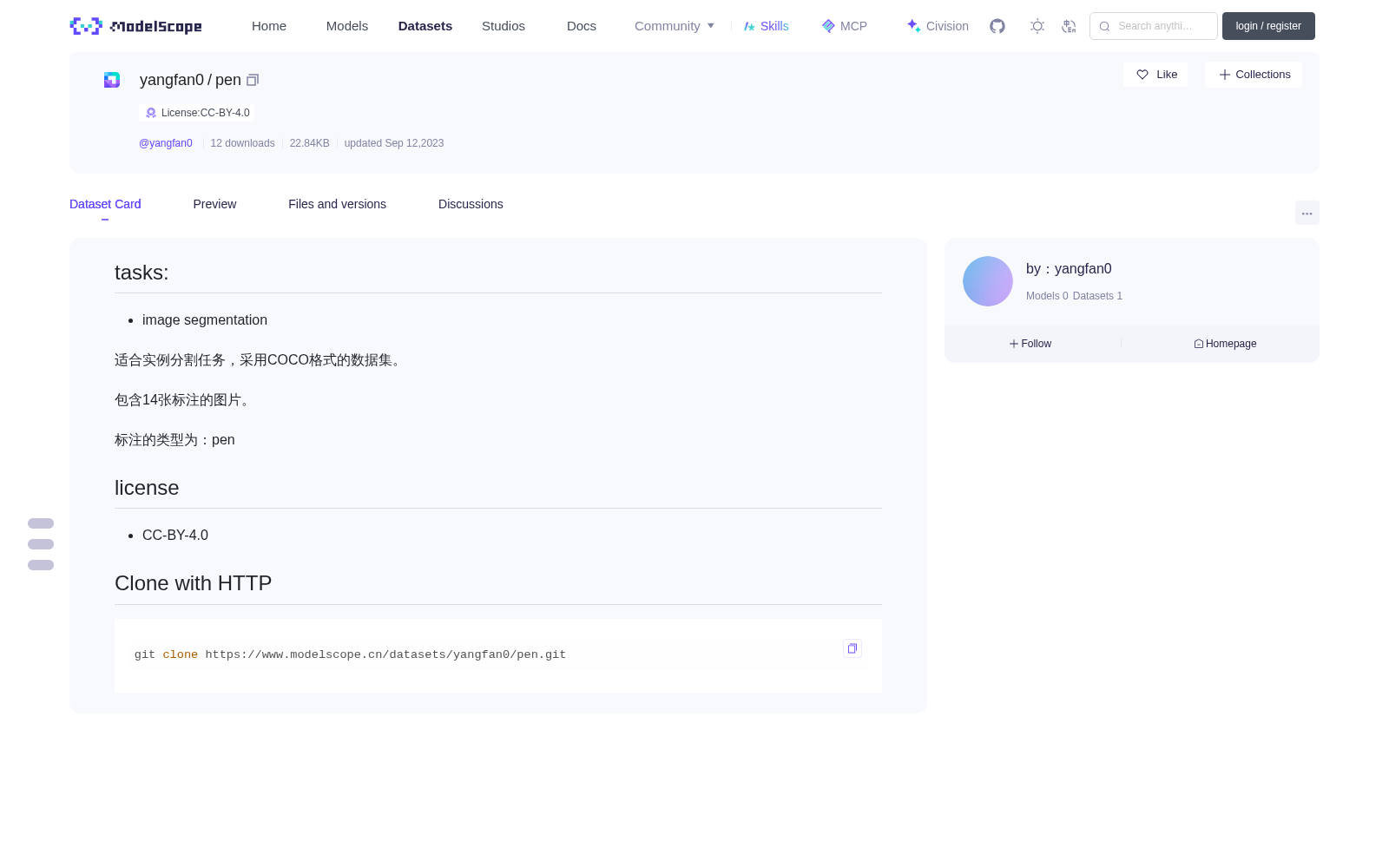Click 'Datasets 1' in author card
Image resolution: width=1389 pixels, height=868 pixels.
click(x=1097, y=296)
